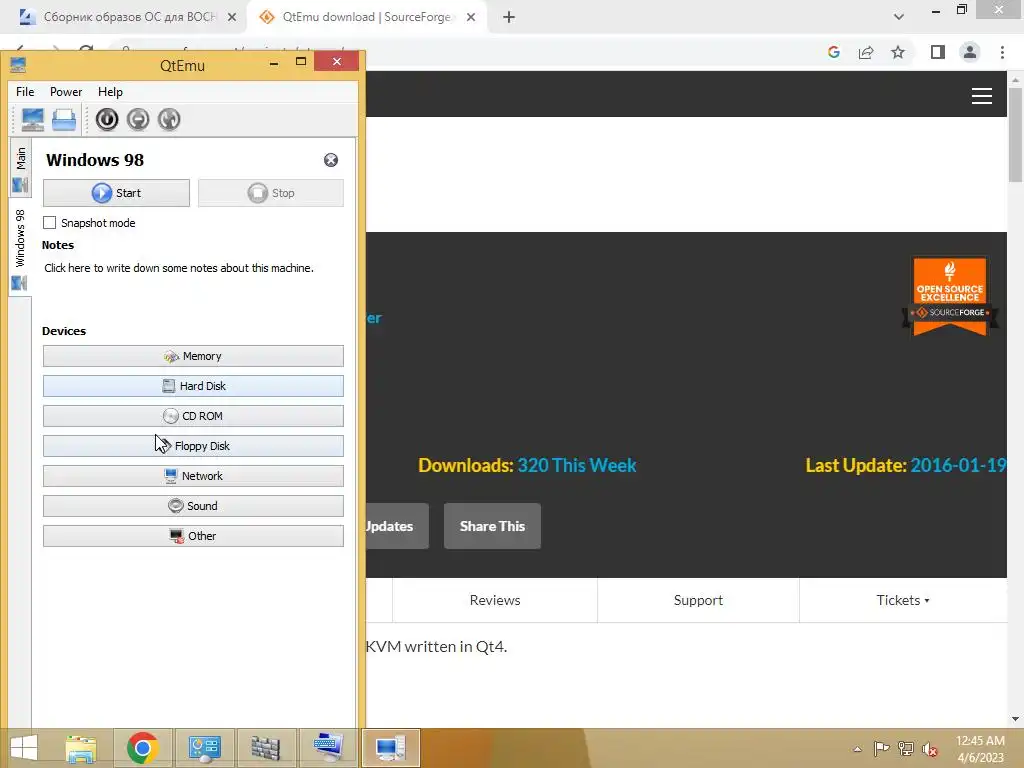Image resolution: width=1024 pixels, height=768 pixels.
Task: Open the Reviews tab on SourceForge
Action: coord(495,600)
